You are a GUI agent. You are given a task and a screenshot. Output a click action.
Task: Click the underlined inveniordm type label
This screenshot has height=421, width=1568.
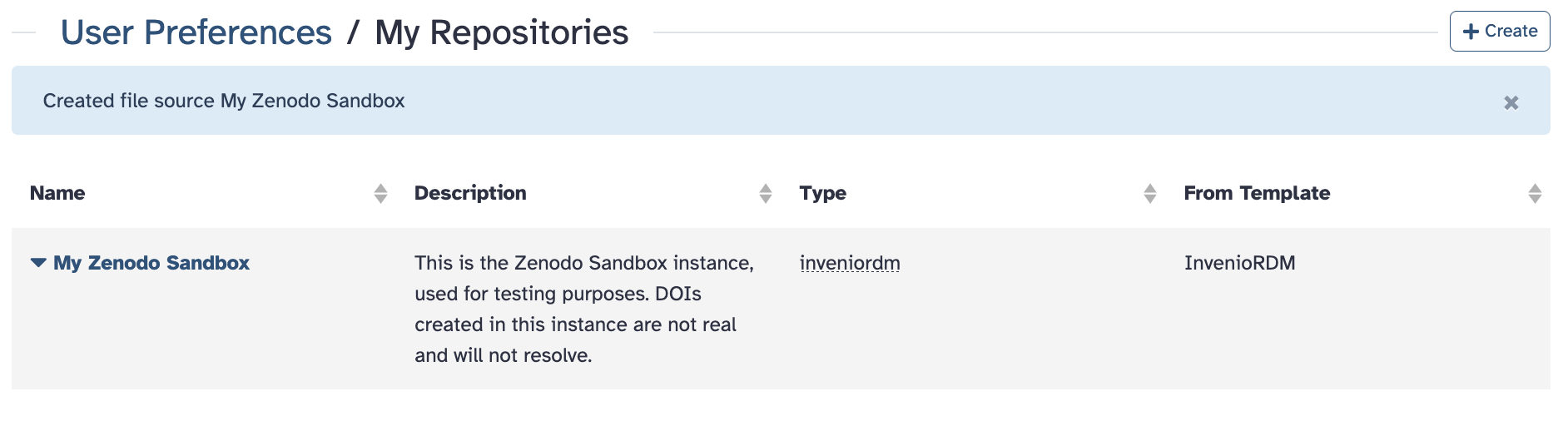pos(850,263)
